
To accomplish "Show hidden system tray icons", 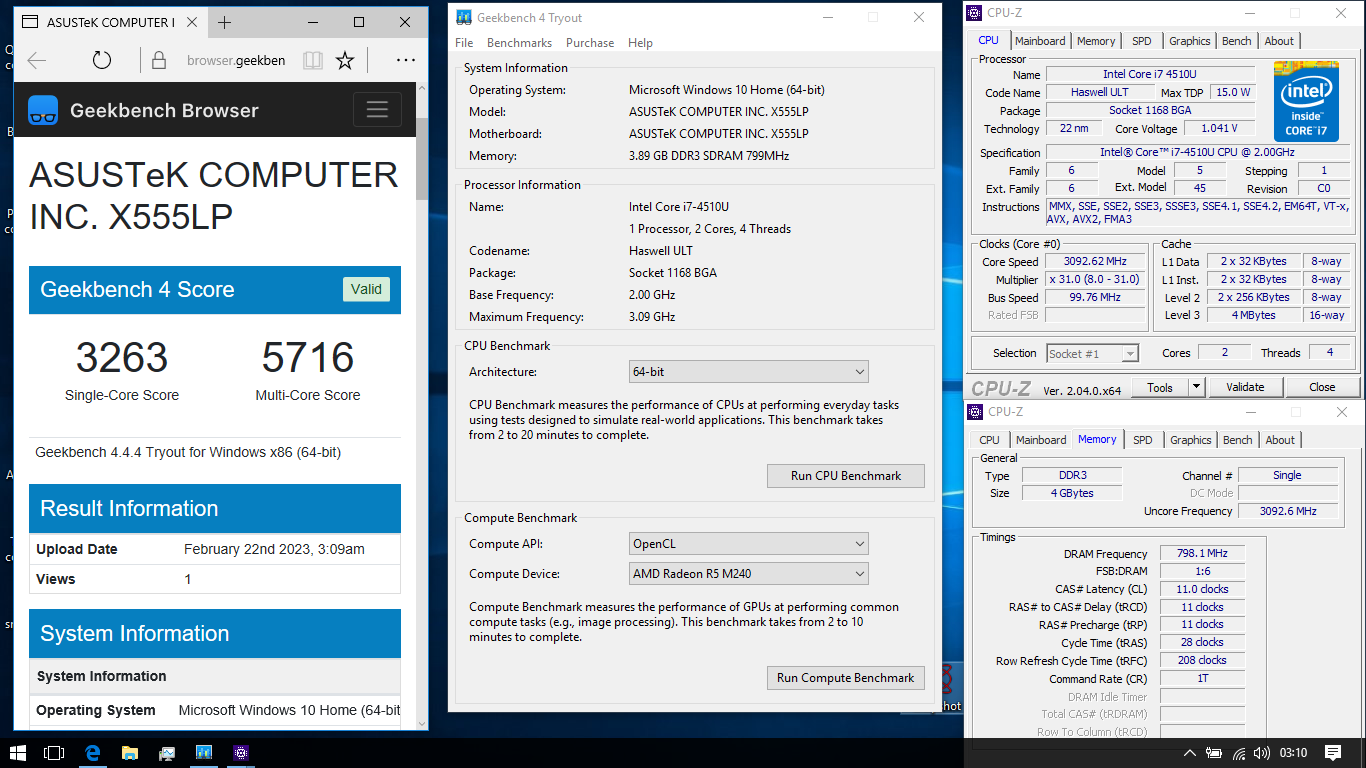I will pos(1190,753).
